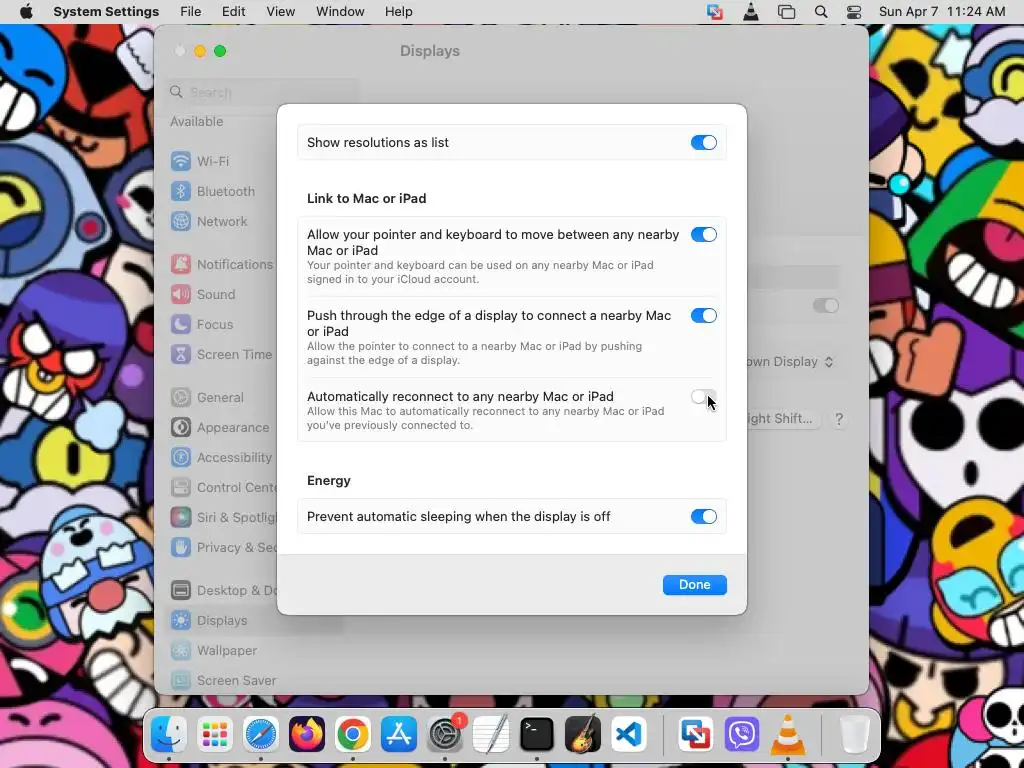Open TextEdit from the Dock

490,735
